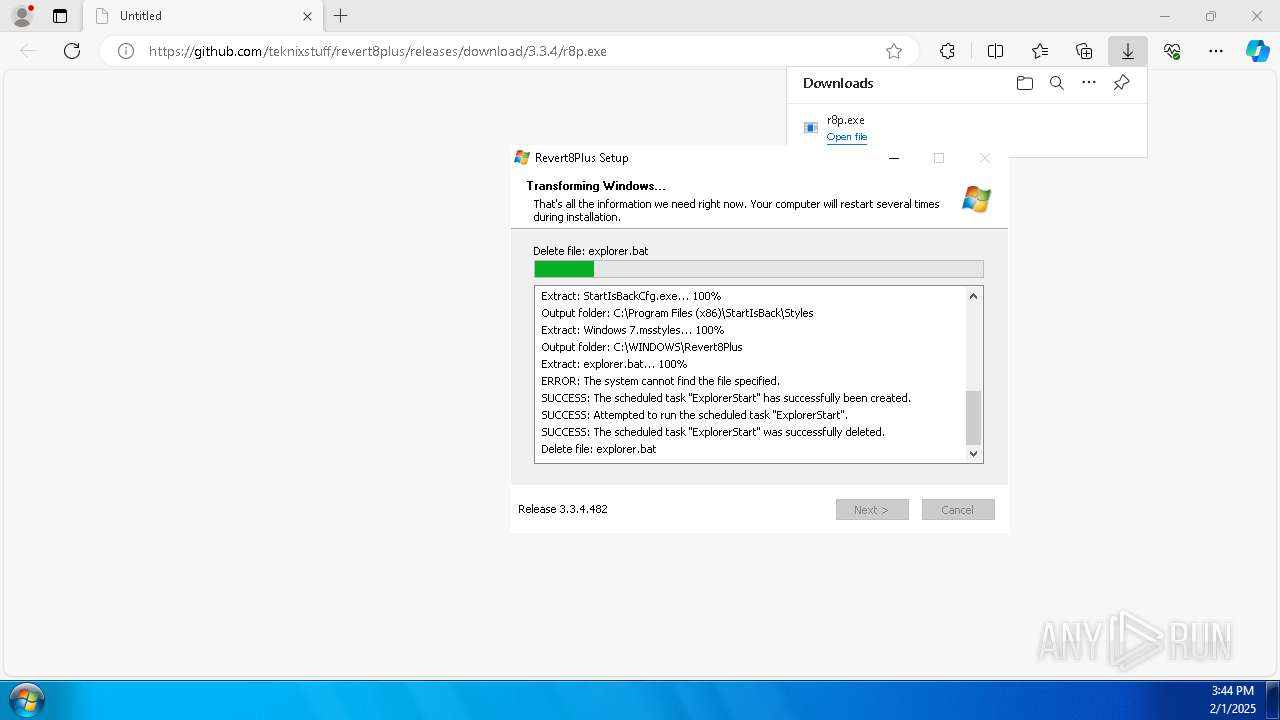Screen dimensions: 1280x720
Task: Minimize the Revert8Plus Setup window
Action: pyautogui.click(x=894, y=158)
